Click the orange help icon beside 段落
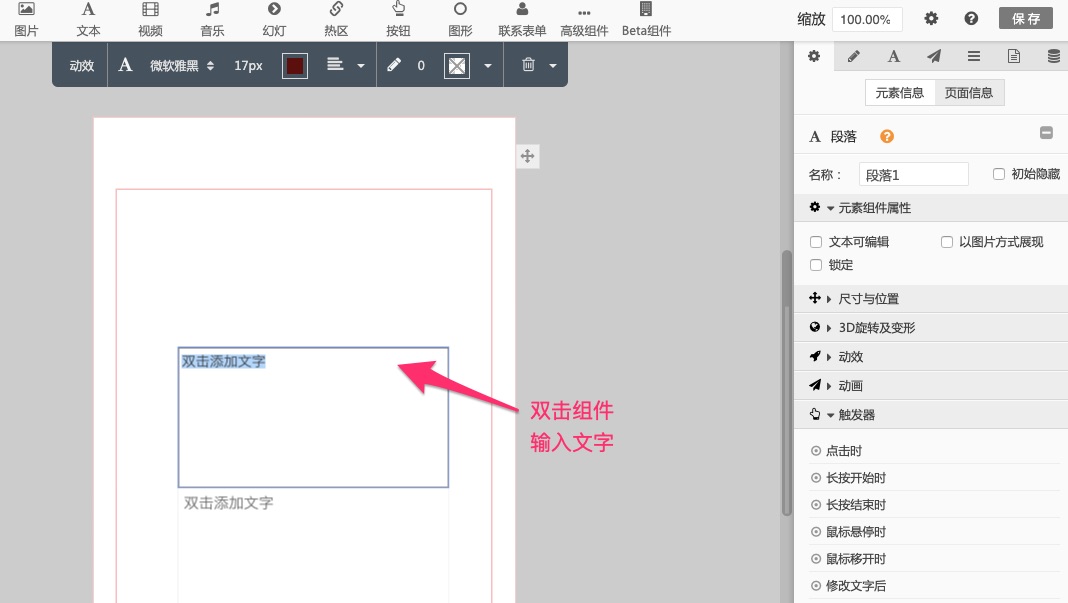Viewport: 1068px width, 603px height. [886, 137]
